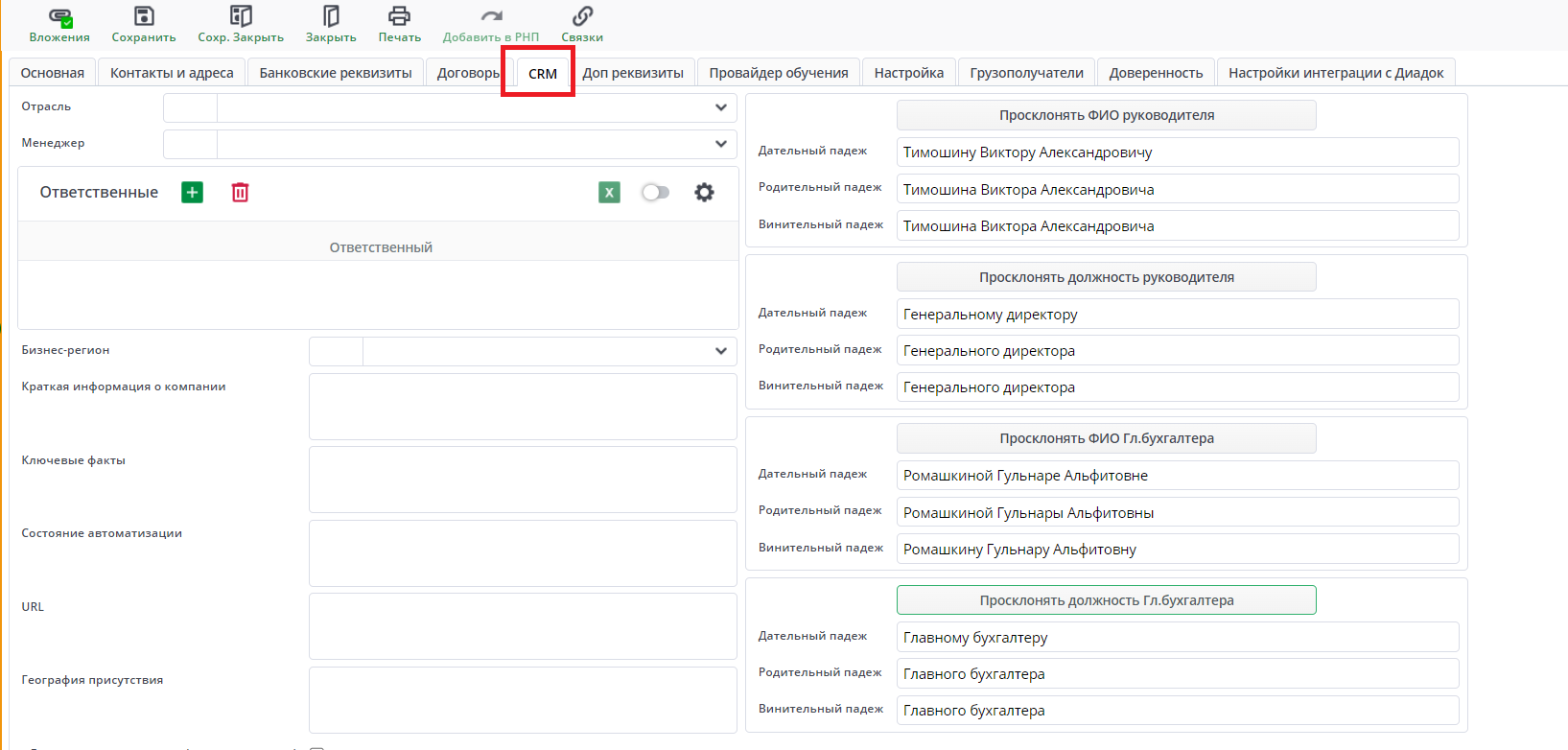
Task: Click the Print (Печать) printer icon
Action: (399, 17)
